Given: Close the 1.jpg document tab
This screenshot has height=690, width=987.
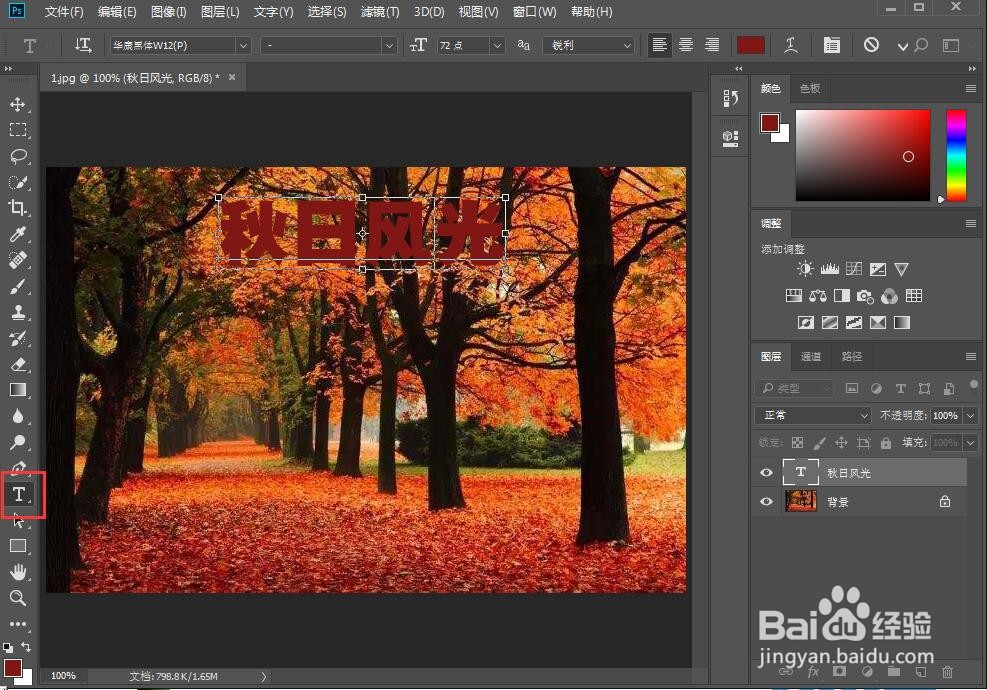Looking at the screenshot, I should [x=232, y=77].
